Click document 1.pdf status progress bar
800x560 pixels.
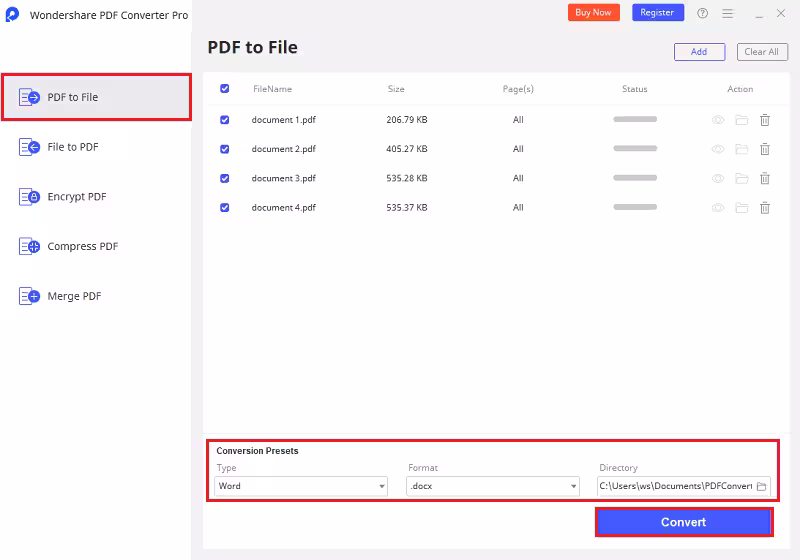(x=635, y=119)
